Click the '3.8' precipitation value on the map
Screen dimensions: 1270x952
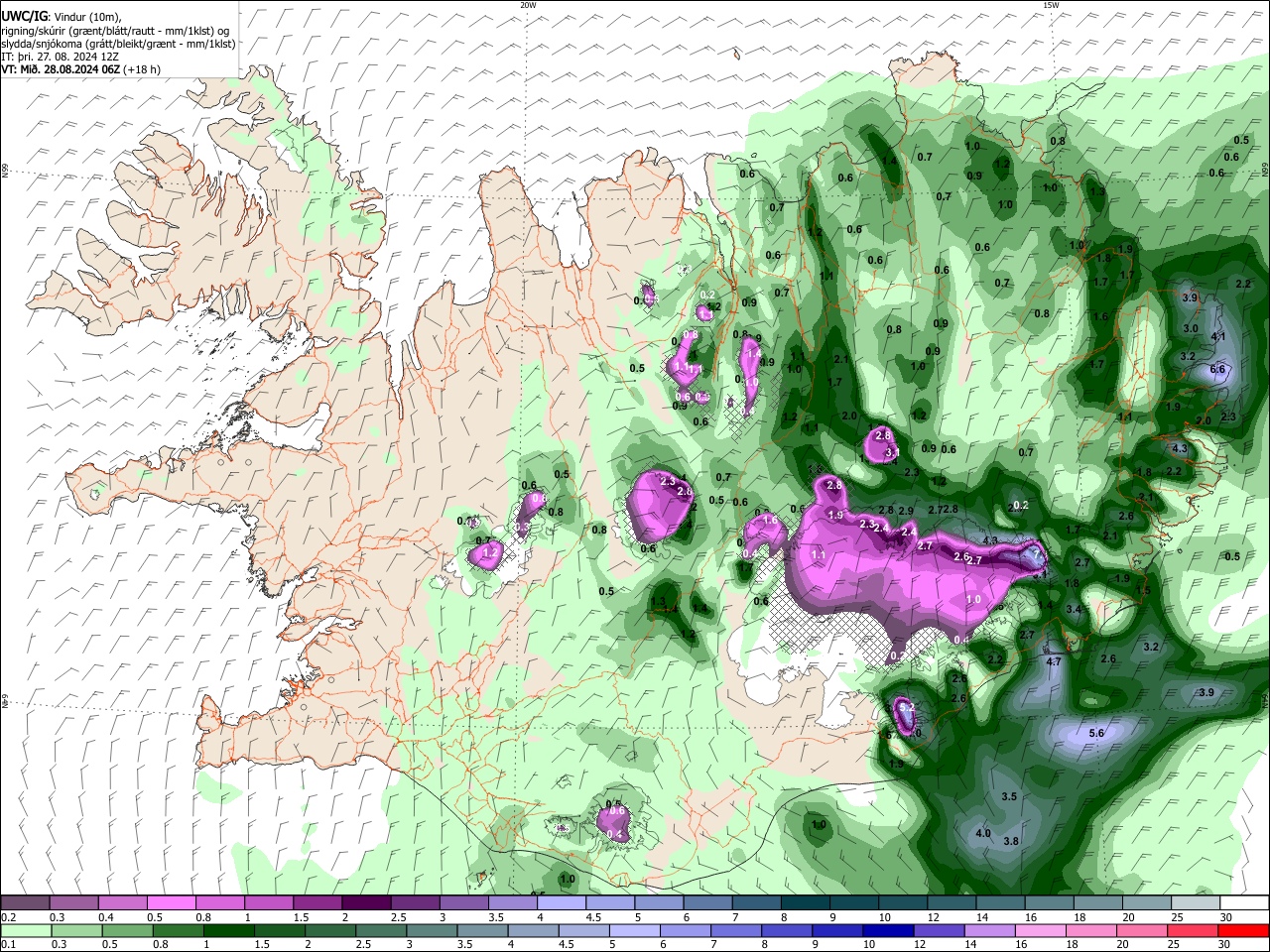(x=1011, y=841)
